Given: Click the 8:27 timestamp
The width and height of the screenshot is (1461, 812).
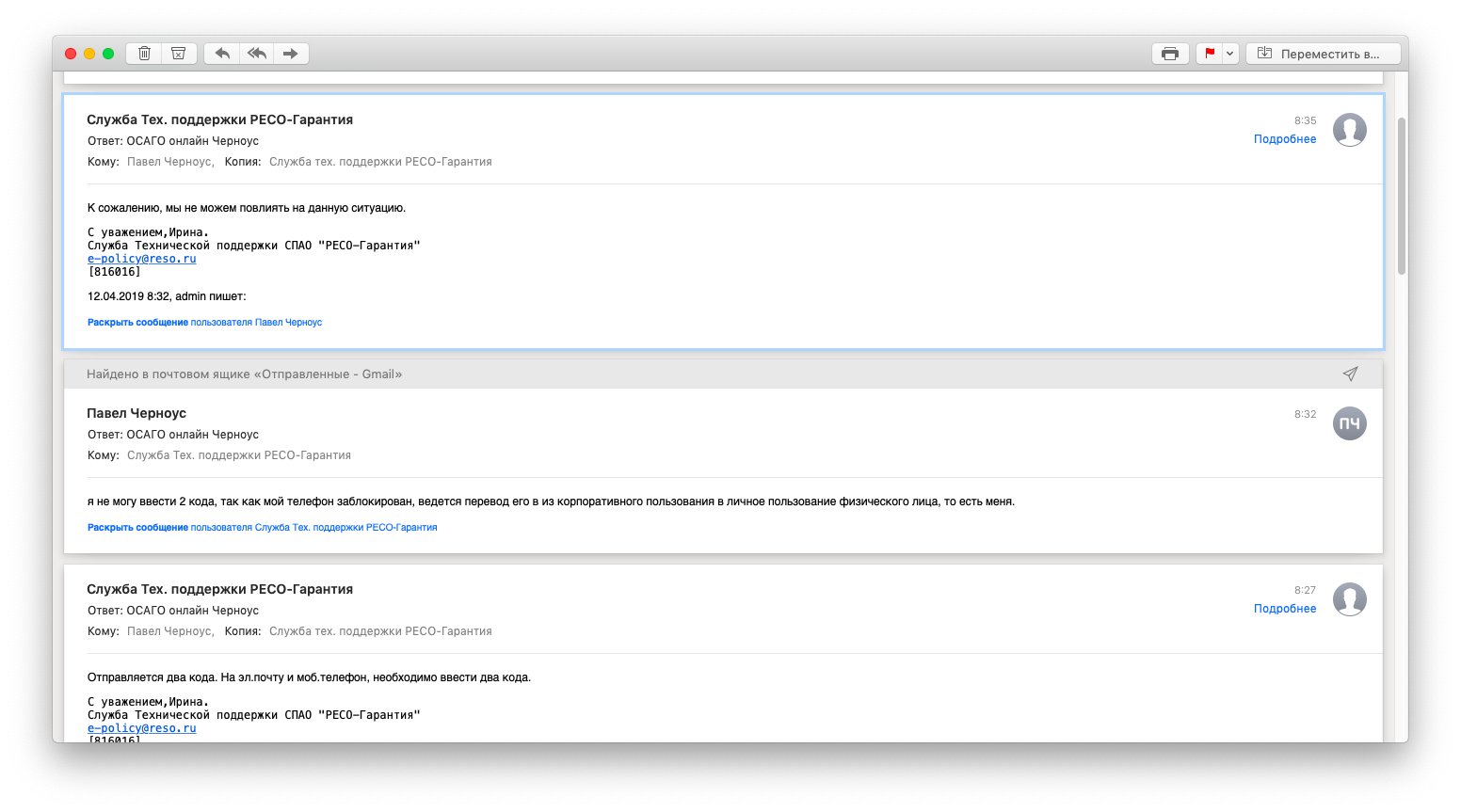Looking at the screenshot, I should pyautogui.click(x=1305, y=590).
